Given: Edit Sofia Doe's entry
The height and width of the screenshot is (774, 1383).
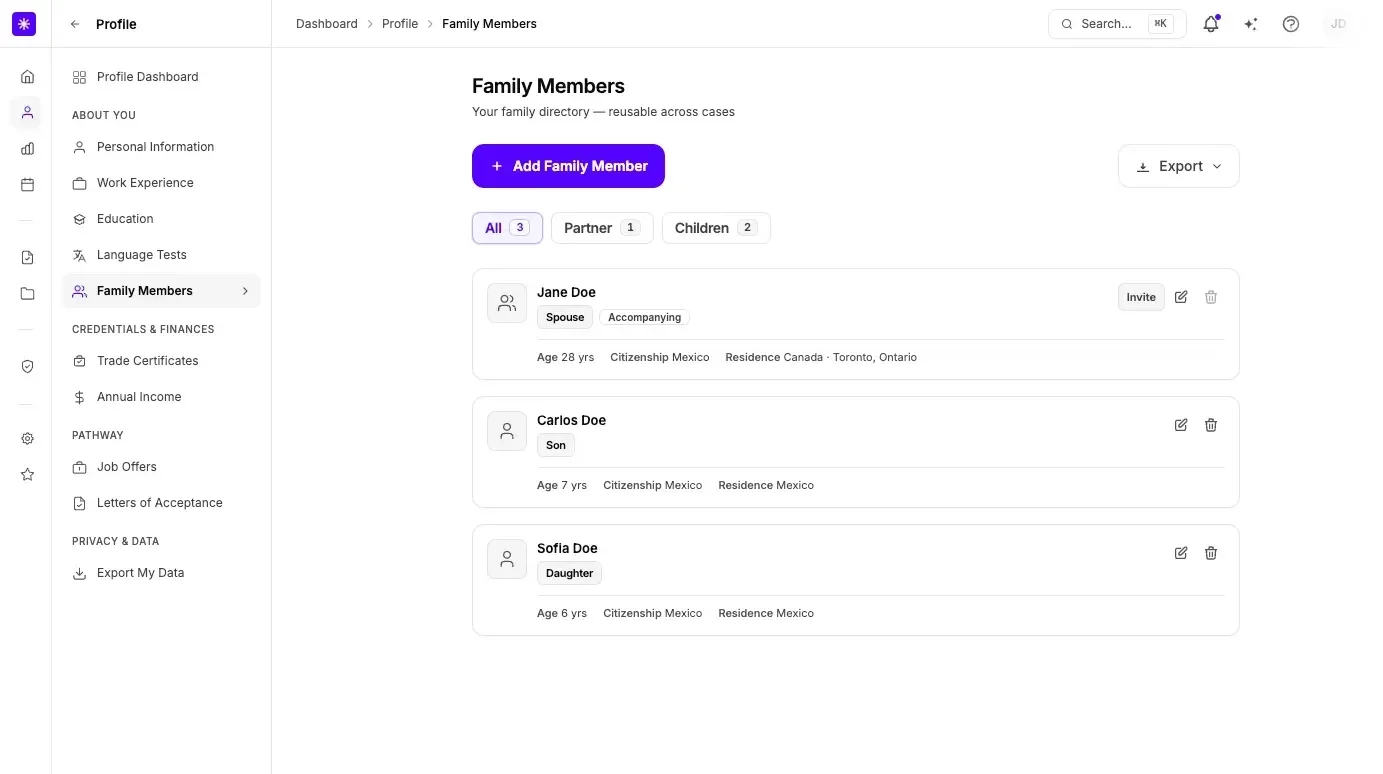Looking at the screenshot, I should [1181, 553].
